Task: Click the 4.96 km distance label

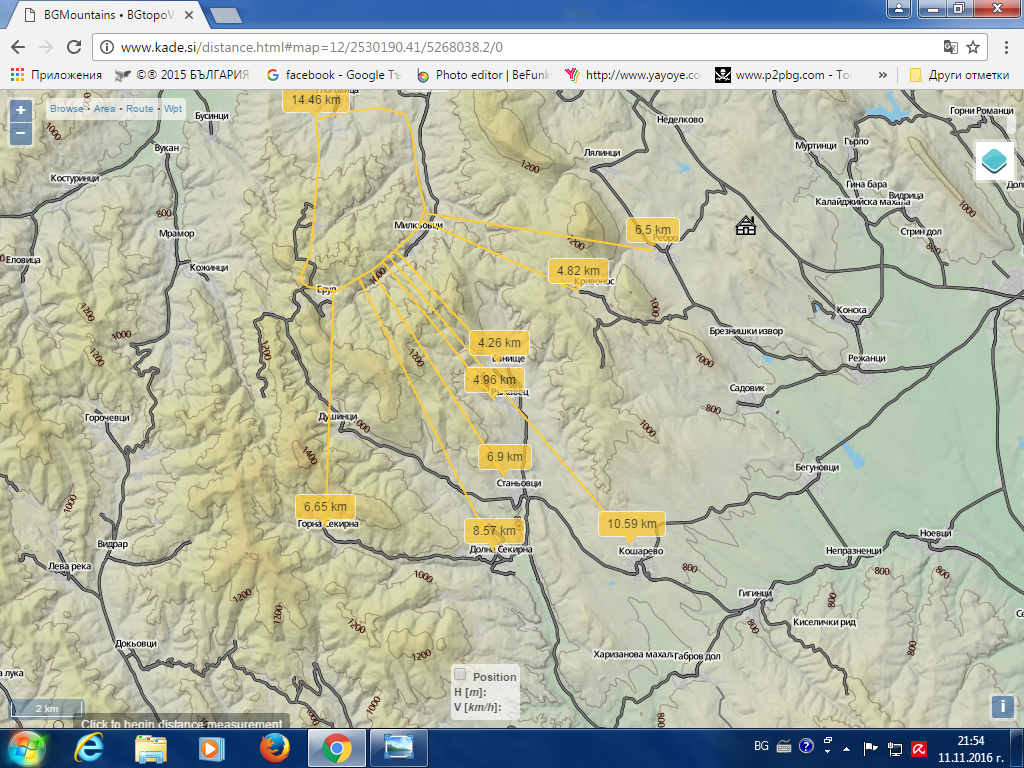Action: (494, 379)
